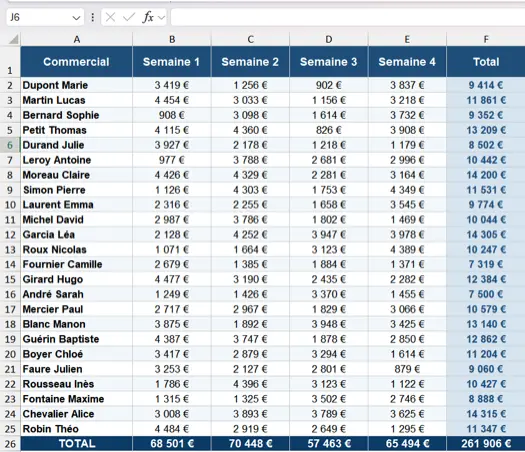Viewport: 525px width, 452px height.
Task: Click Dupont Marie's total 9 414 €
Action: 486,85
